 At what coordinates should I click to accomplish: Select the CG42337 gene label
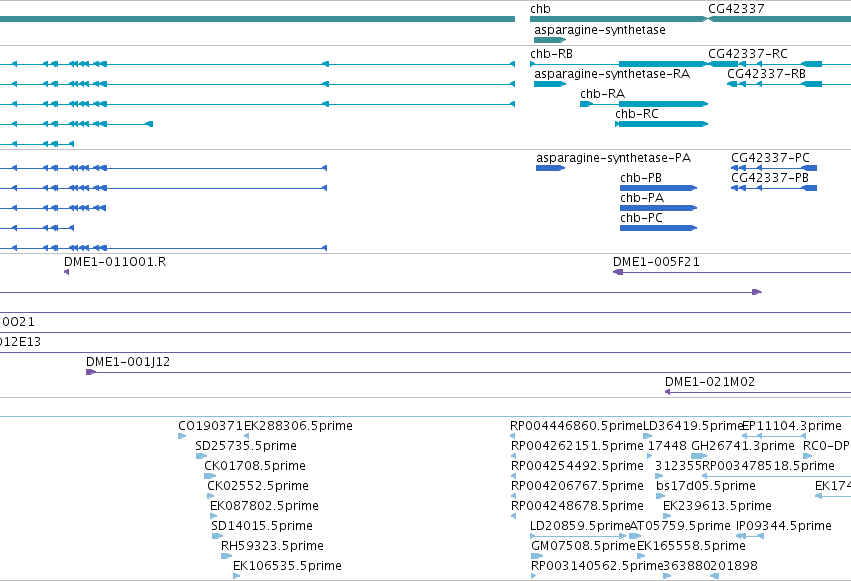click(x=736, y=9)
